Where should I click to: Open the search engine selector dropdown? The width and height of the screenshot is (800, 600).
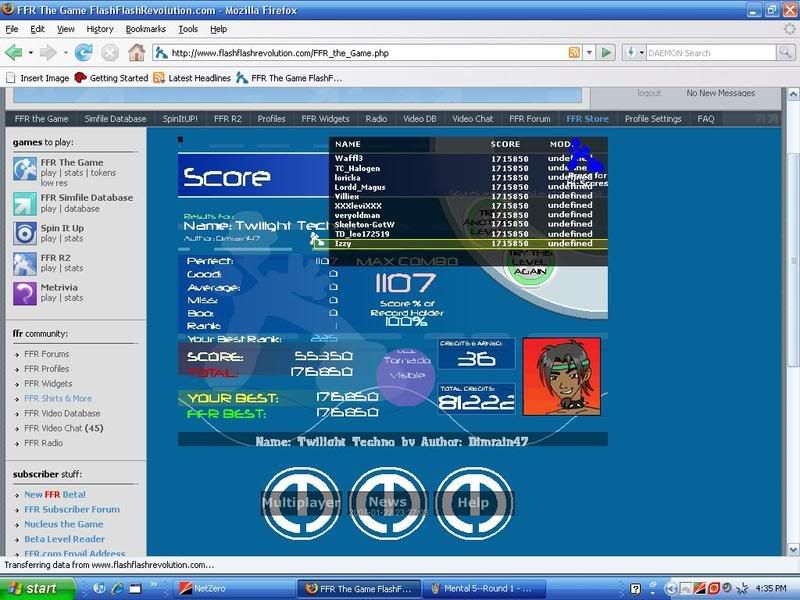point(640,53)
